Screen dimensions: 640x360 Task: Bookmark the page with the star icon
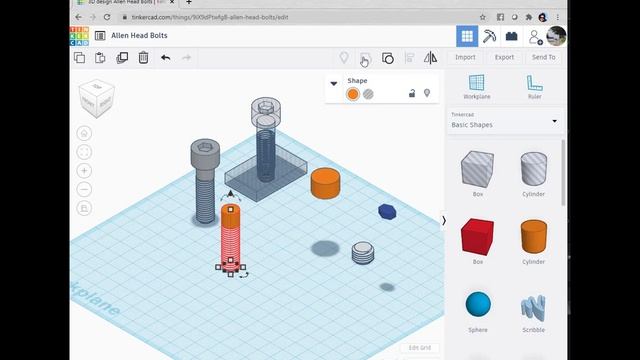(483, 17)
